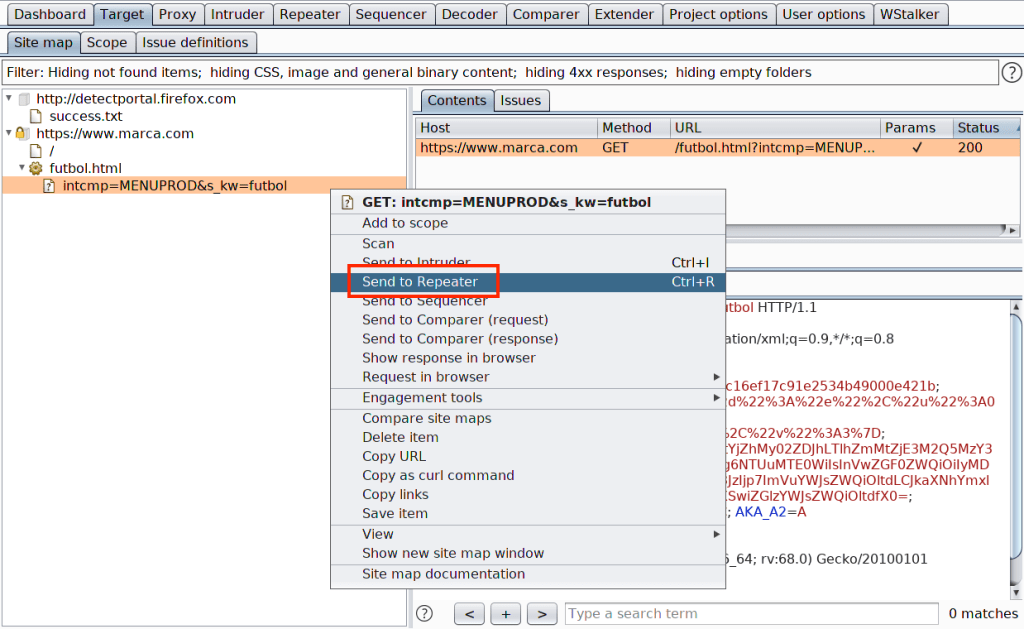Click the root path page icon
Screen dimensions: 1024x629
coord(35,151)
